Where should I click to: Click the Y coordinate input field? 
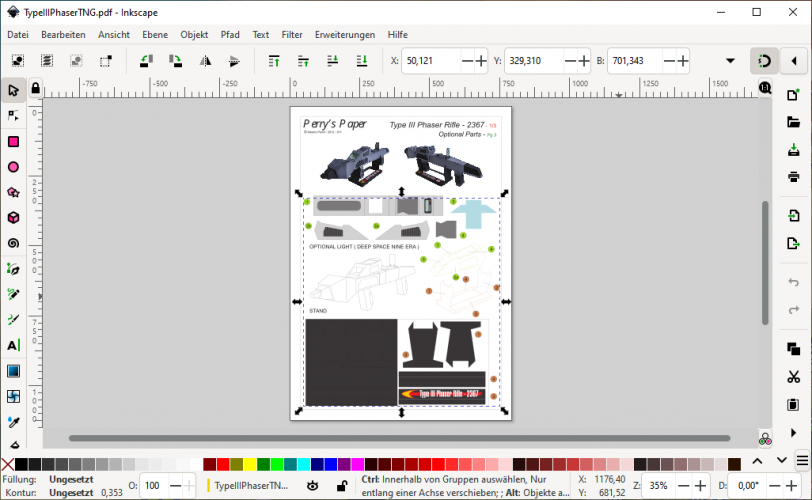pyautogui.click(x=534, y=61)
